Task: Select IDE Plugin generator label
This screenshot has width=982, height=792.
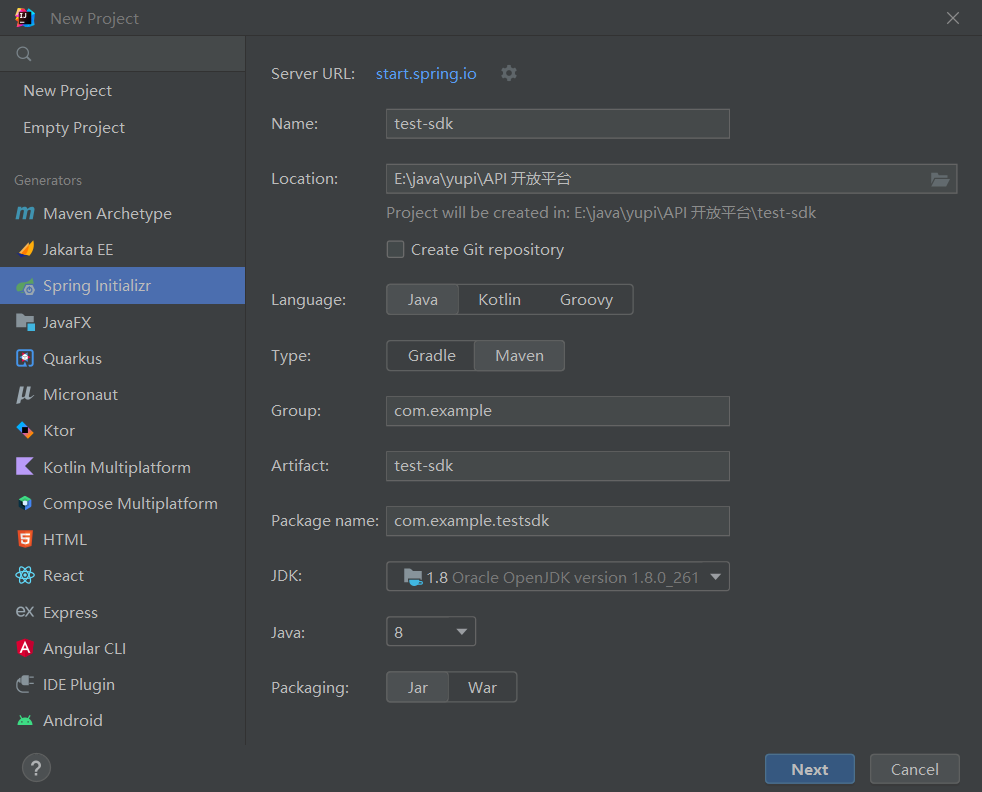Action: [x=79, y=684]
